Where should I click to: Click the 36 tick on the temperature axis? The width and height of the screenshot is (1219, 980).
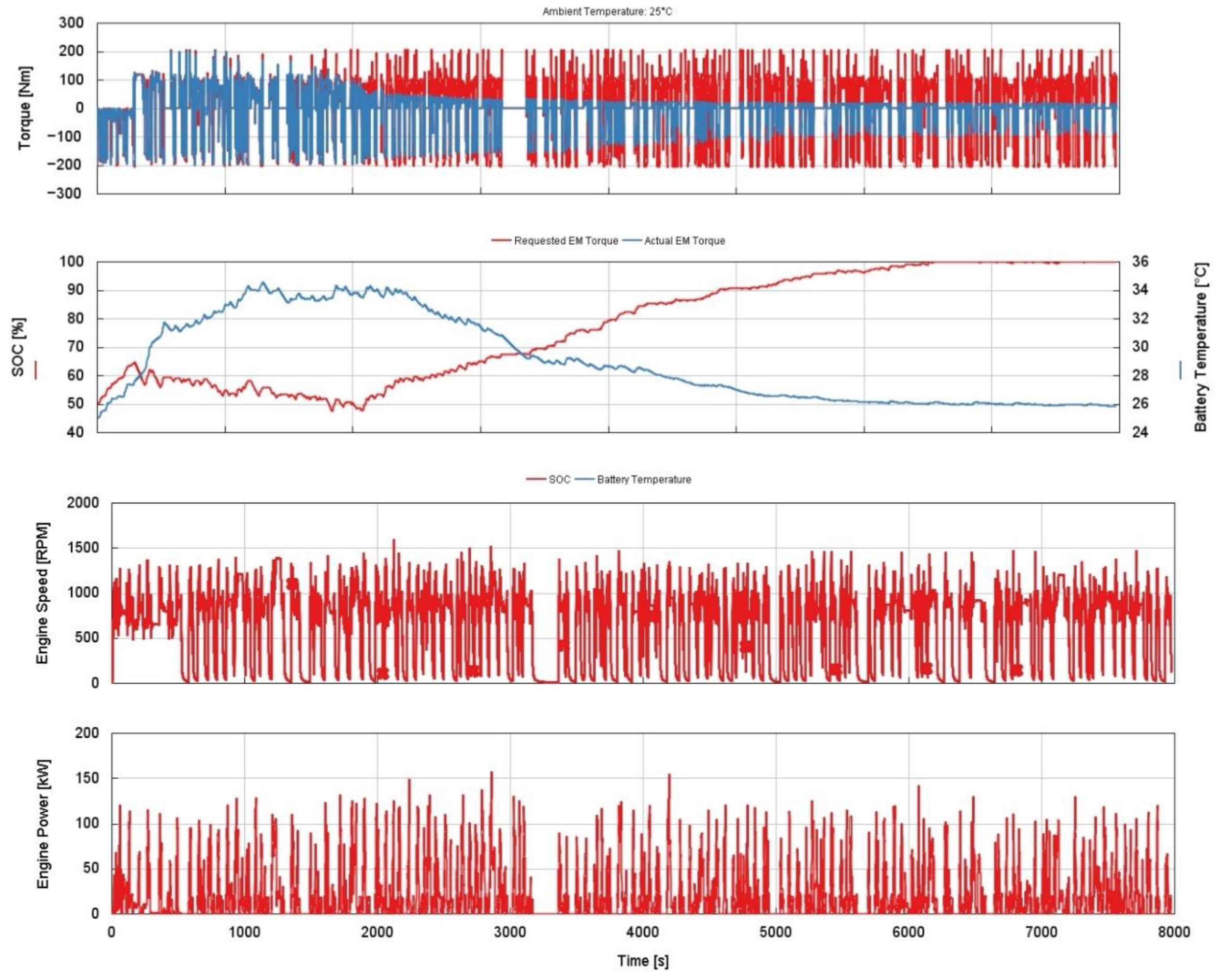(1140, 262)
